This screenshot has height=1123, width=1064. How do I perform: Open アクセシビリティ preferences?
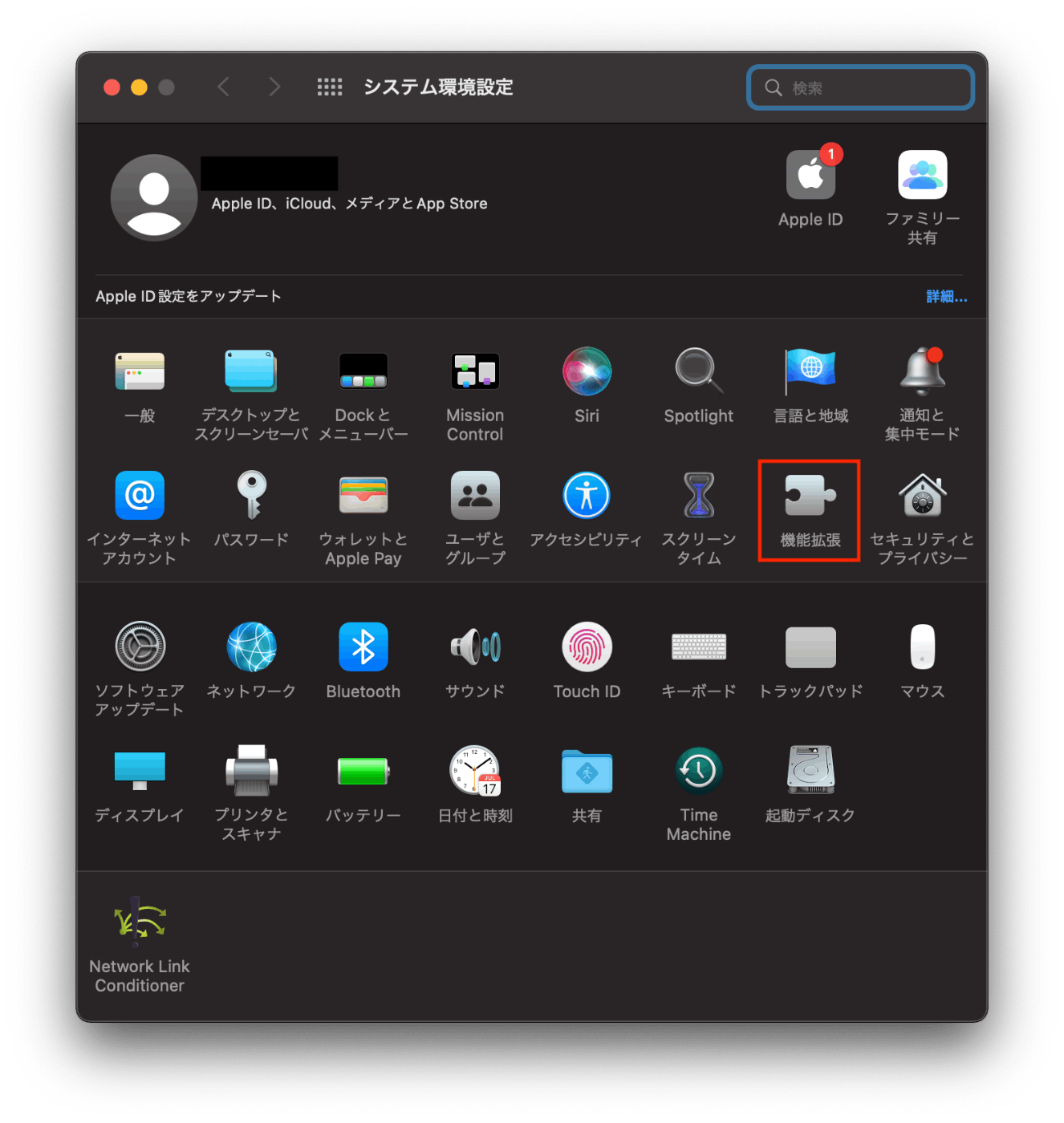pos(587,495)
